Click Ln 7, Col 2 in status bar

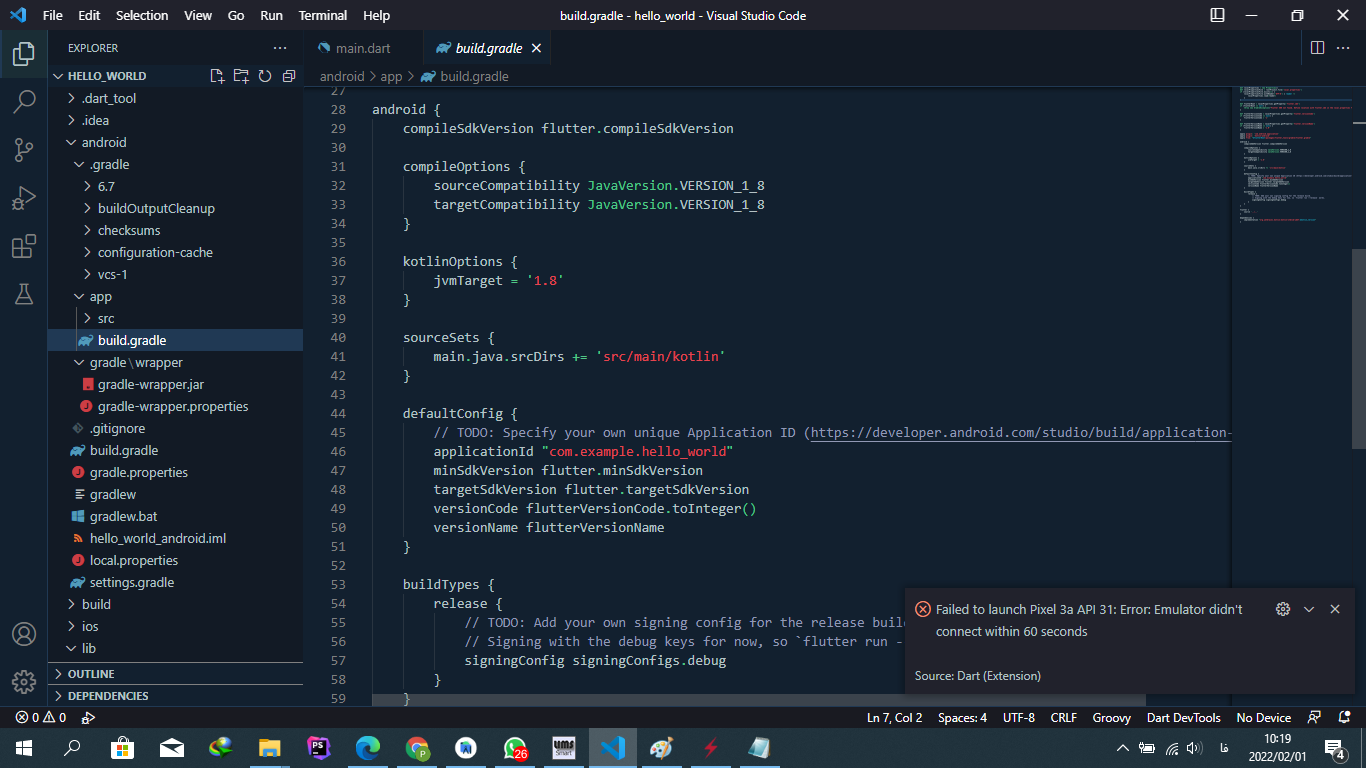(895, 718)
